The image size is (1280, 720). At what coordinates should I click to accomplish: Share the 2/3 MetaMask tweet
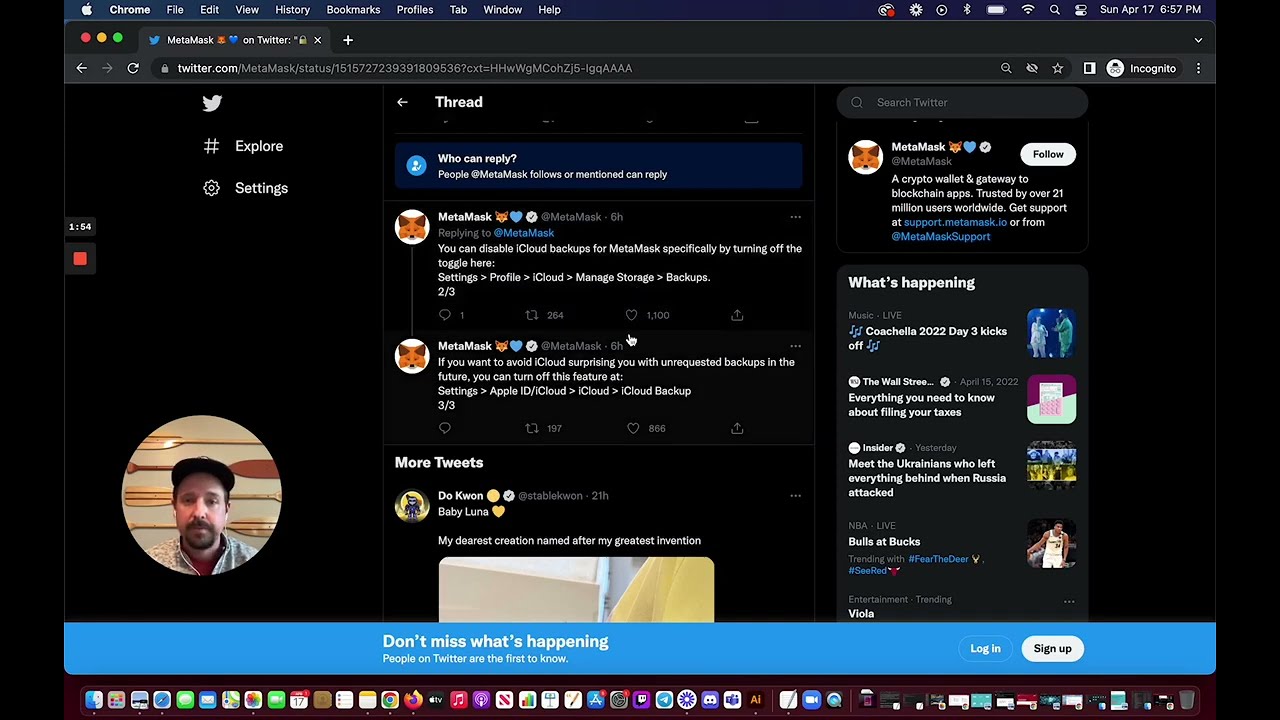tap(737, 315)
